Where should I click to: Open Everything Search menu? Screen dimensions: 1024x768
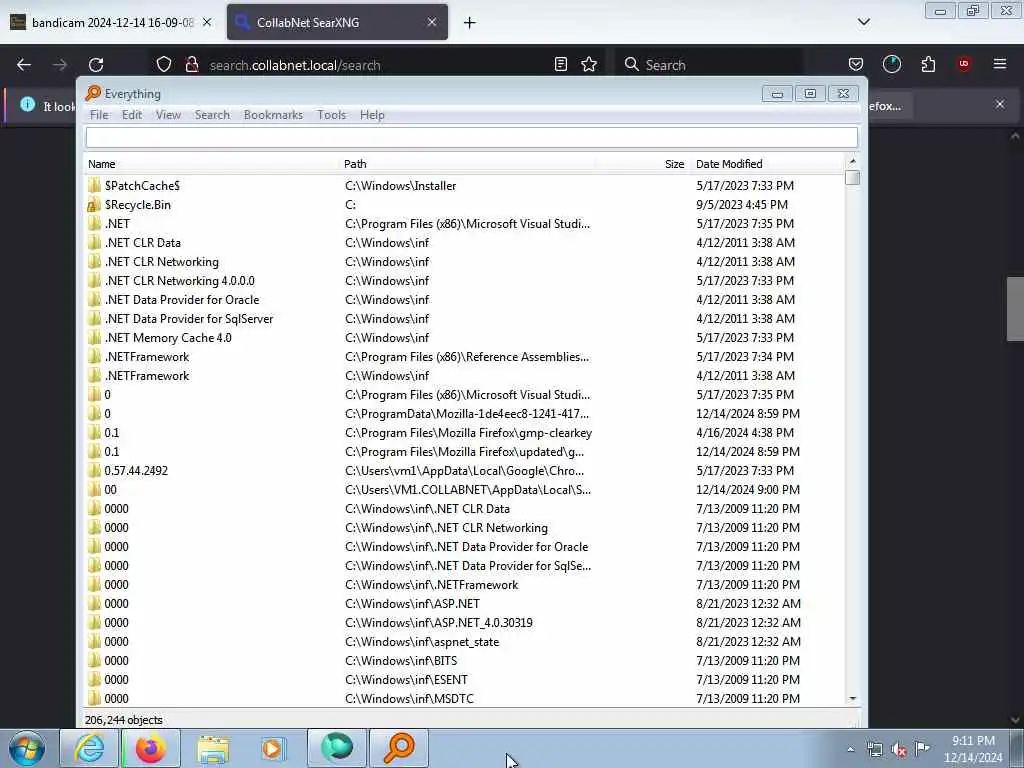coord(212,115)
